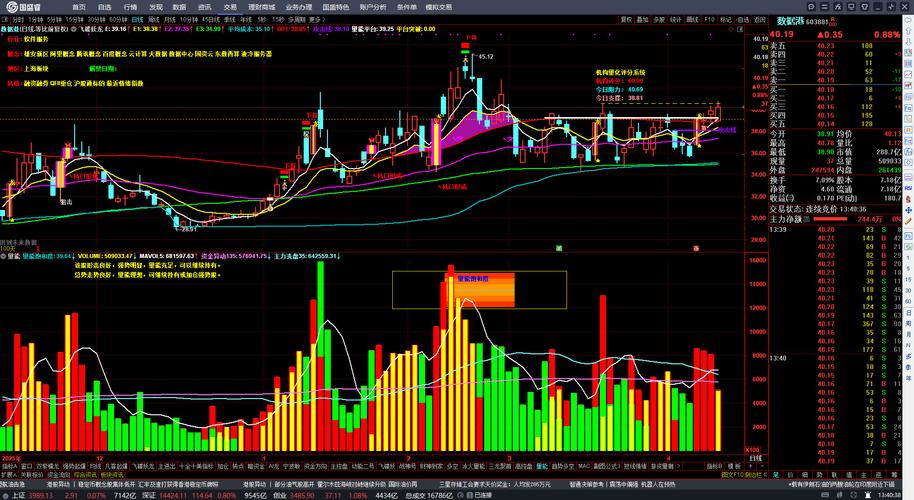Click the menu lines icon in title bar
This screenshot has height=500, width=914.
point(825,7)
